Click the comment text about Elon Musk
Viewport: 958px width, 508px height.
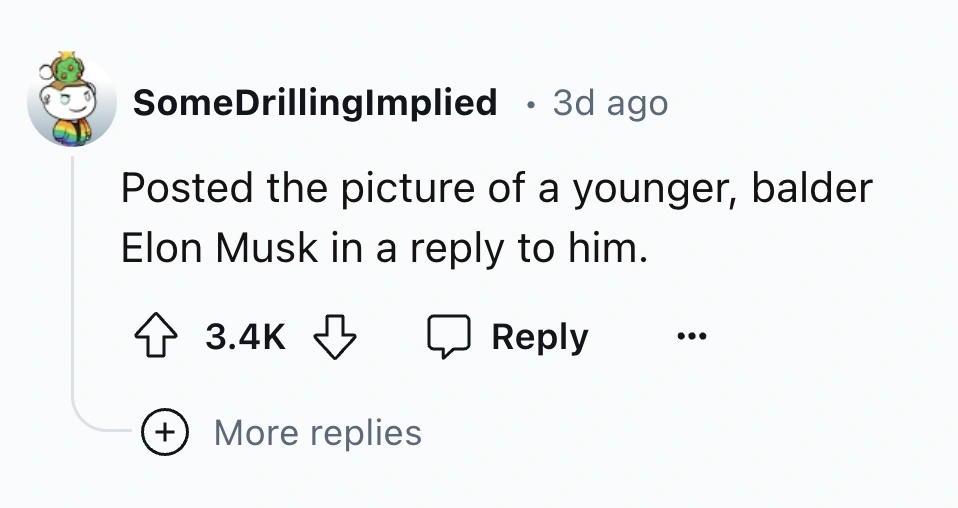(x=497, y=218)
